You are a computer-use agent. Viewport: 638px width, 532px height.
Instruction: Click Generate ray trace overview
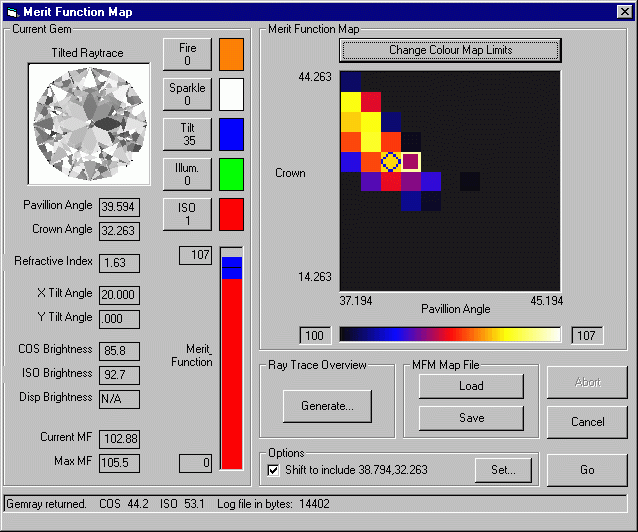(x=327, y=406)
